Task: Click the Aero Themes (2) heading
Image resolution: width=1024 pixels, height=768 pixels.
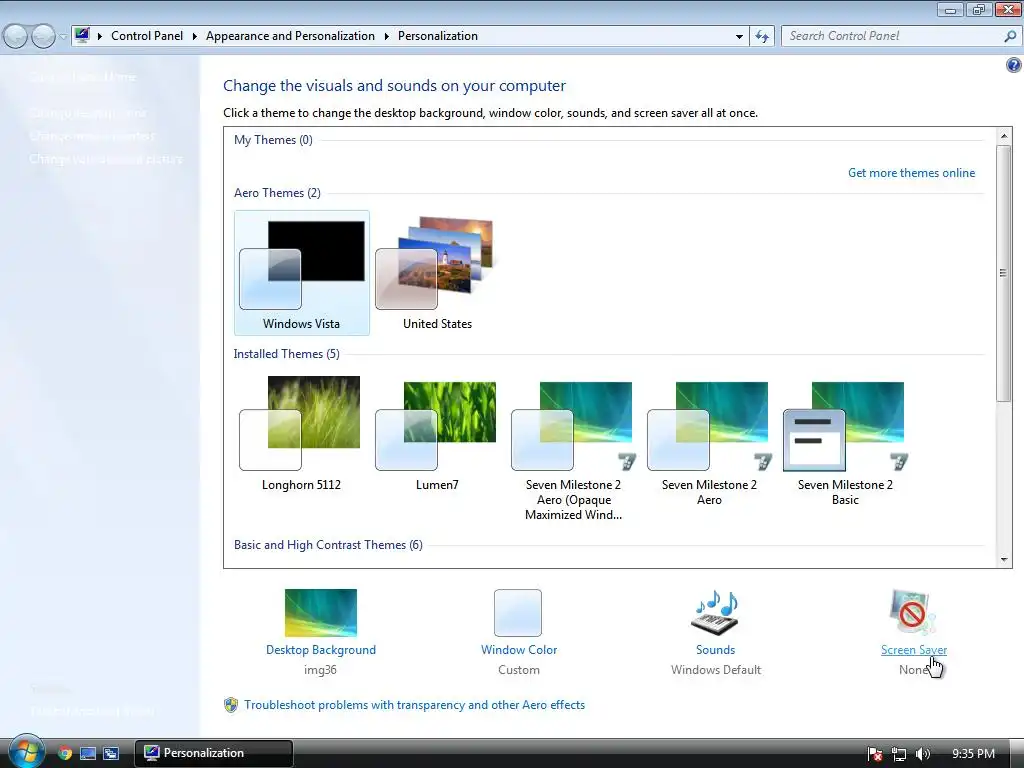Action: point(277,193)
